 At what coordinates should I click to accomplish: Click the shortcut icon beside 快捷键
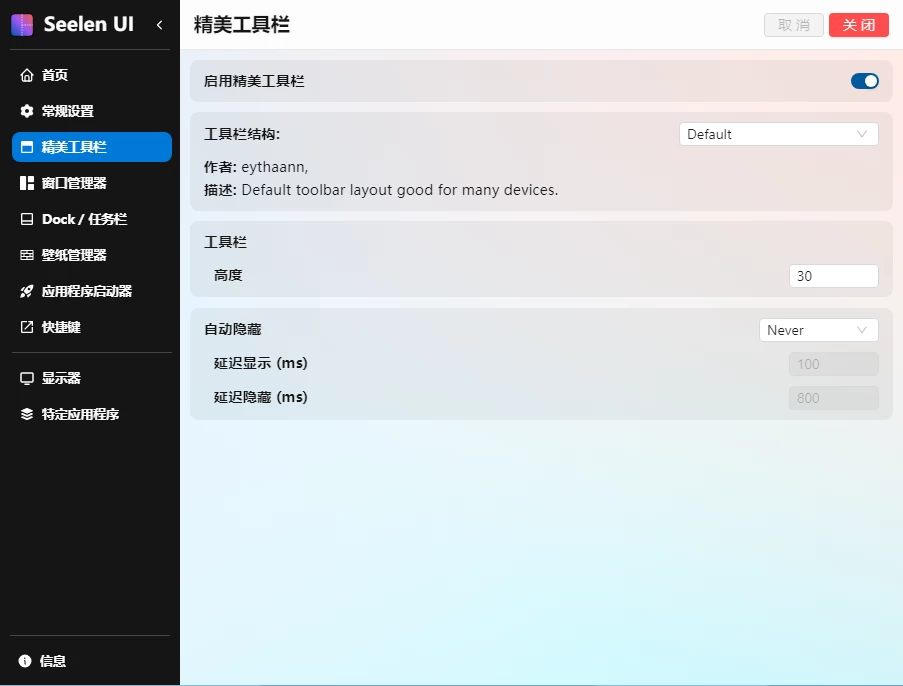pos(27,327)
